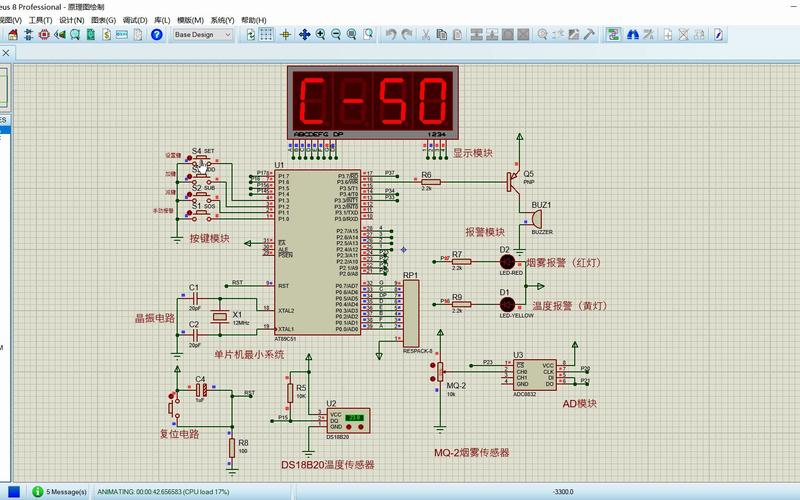Open the Packaging Tool icon
Viewport: 800px width, 500px height.
[x=573, y=35]
